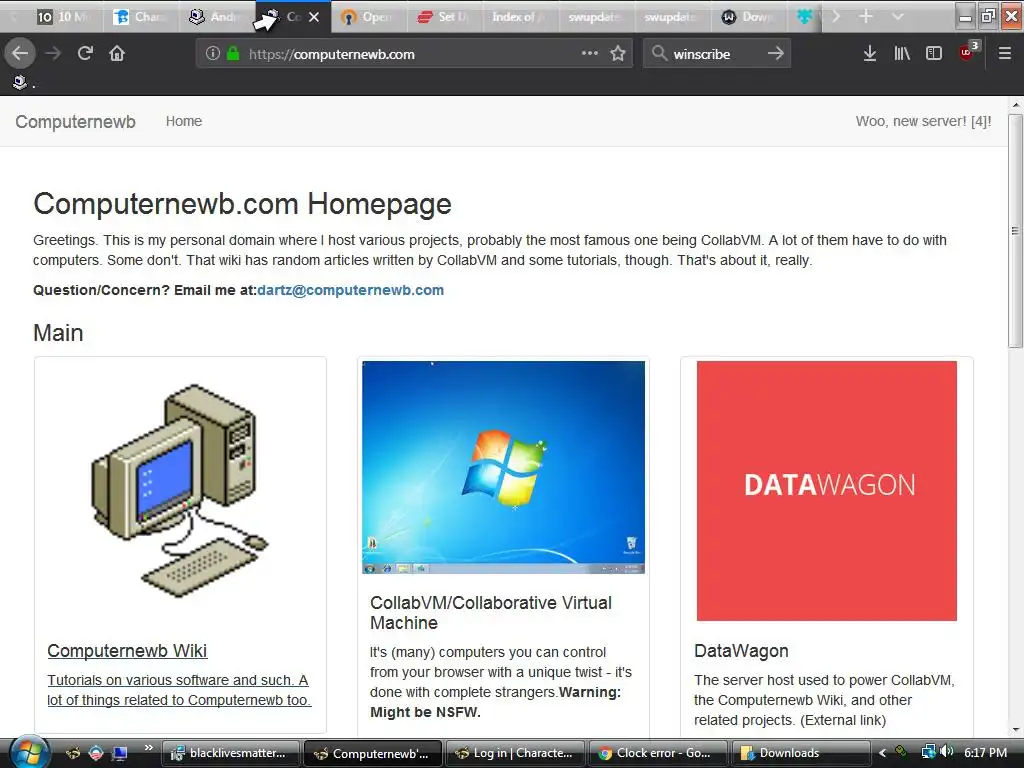Viewport: 1024px width, 768px height.
Task: Click the Show Desktop quick launch icon
Action: pos(120,753)
